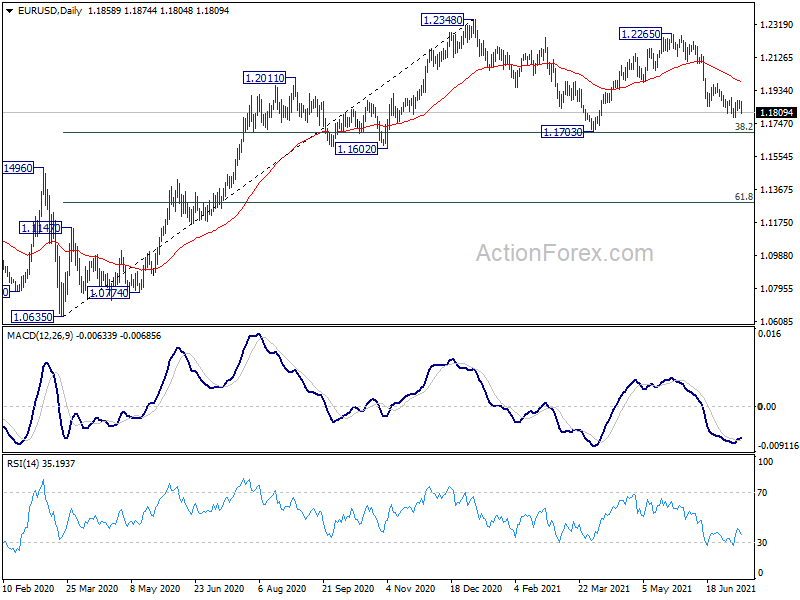
Task: Click the 8 May 2020 date label
Action: point(155,589)
